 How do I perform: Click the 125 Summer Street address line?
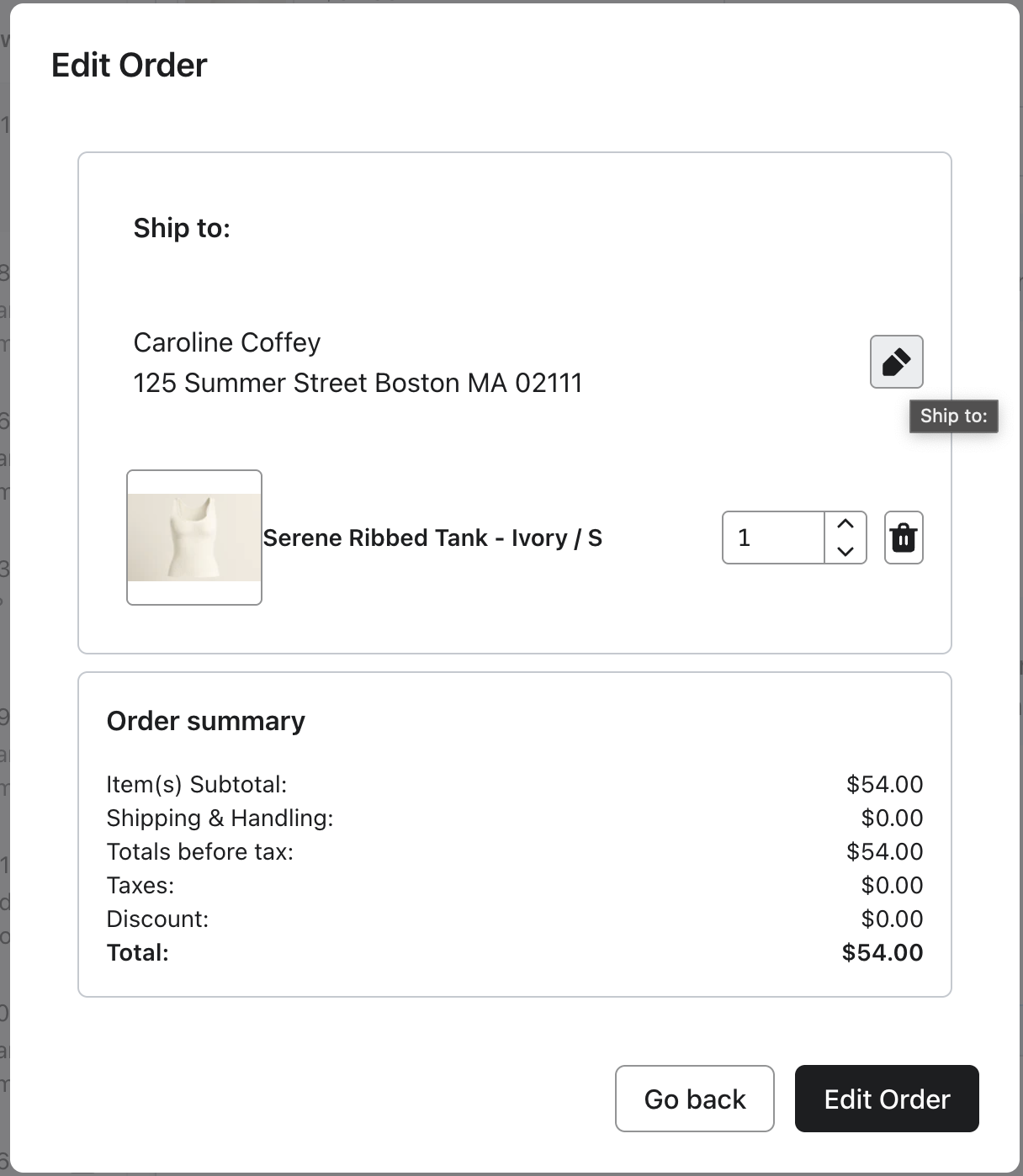pos(358,383)
